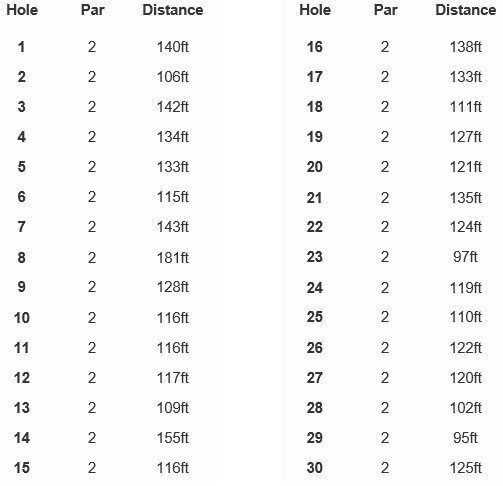Click the par value for hole 10

click(x=92, y=318)
